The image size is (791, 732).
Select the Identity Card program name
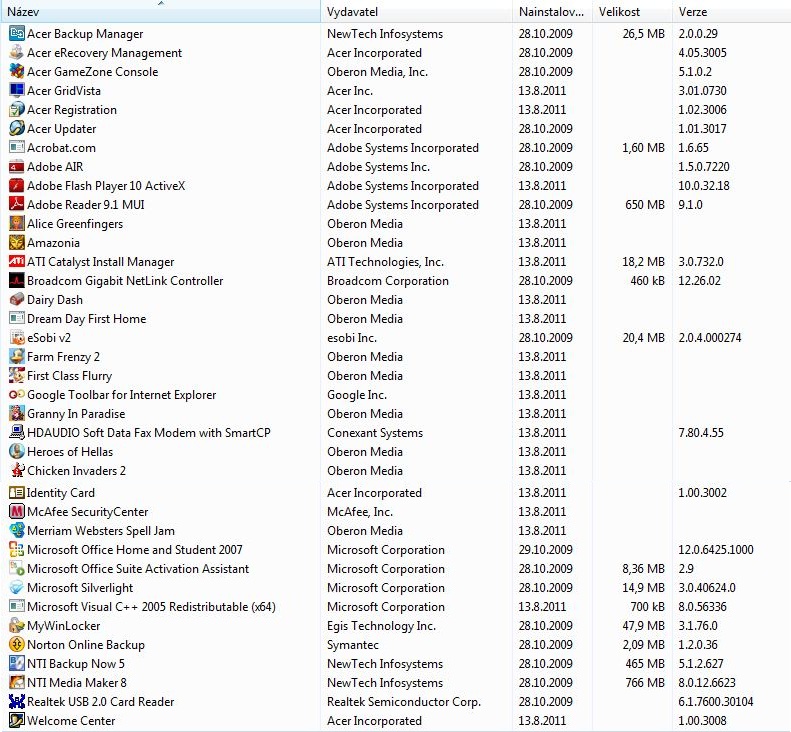pos(61,493)
